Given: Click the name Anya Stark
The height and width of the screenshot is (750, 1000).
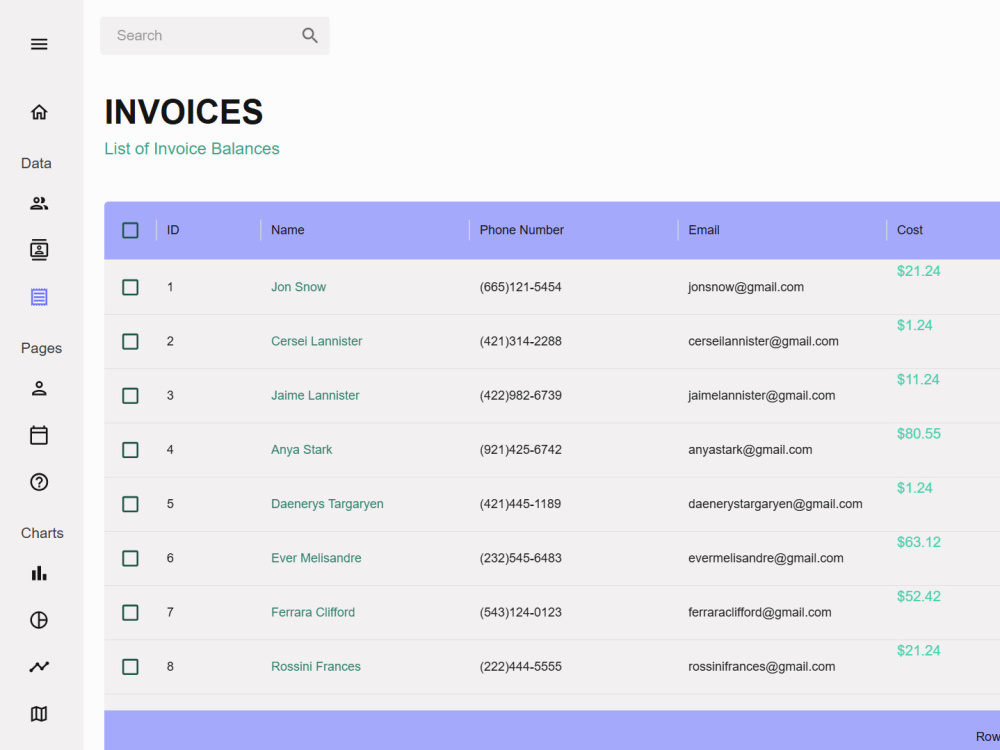Looking at the screenshot, I should click(x=302, y=450).
